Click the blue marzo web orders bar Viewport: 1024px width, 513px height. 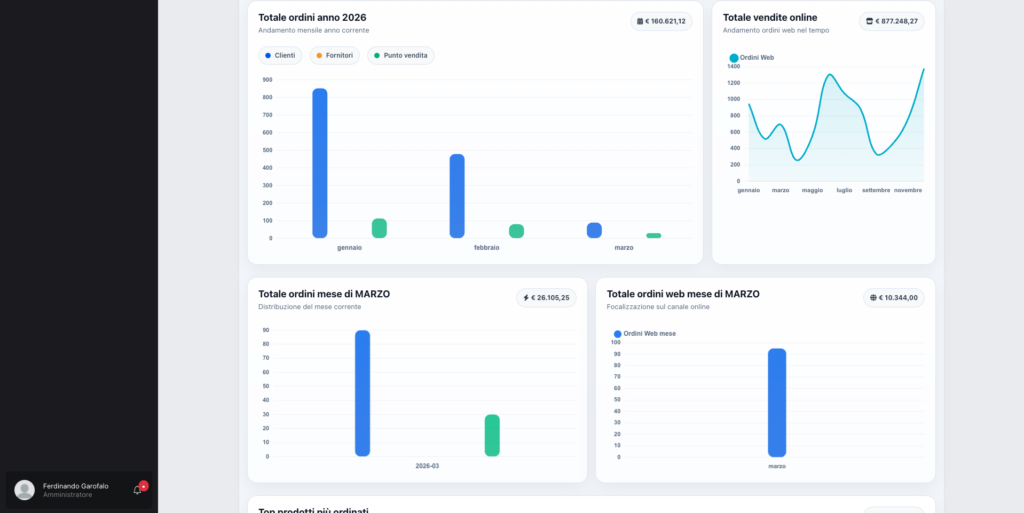click(776, 402)
